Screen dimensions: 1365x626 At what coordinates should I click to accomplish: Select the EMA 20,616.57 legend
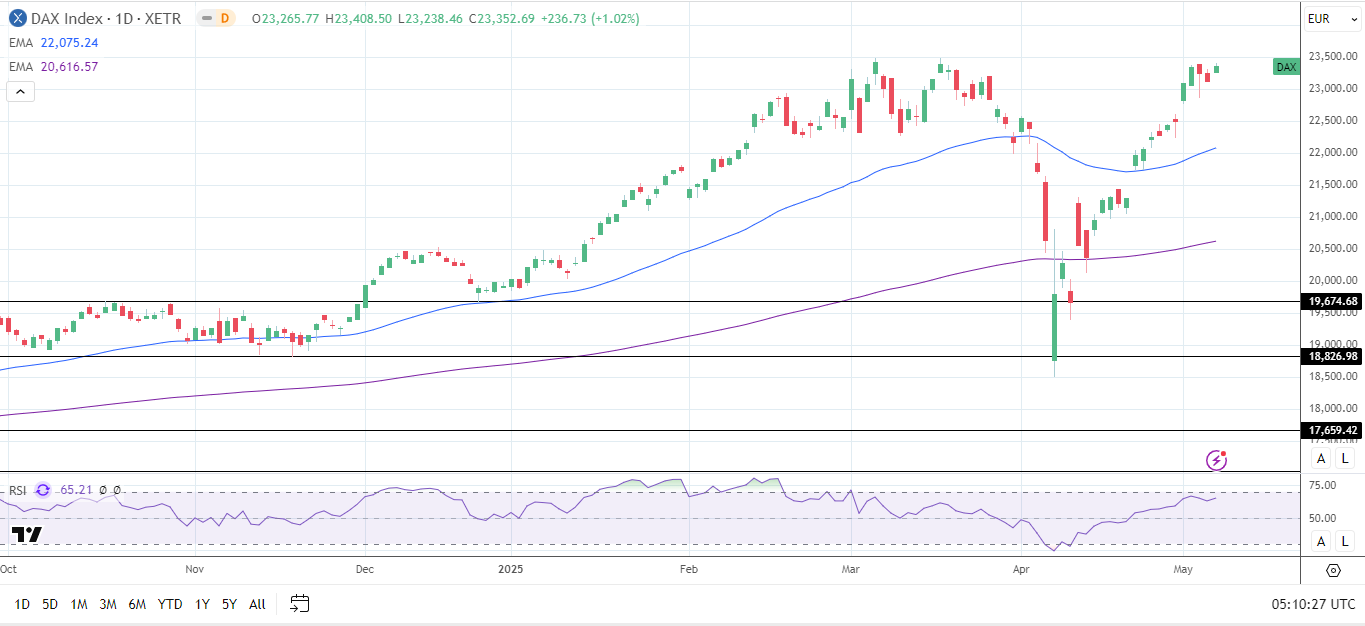[x=55, y=67]
